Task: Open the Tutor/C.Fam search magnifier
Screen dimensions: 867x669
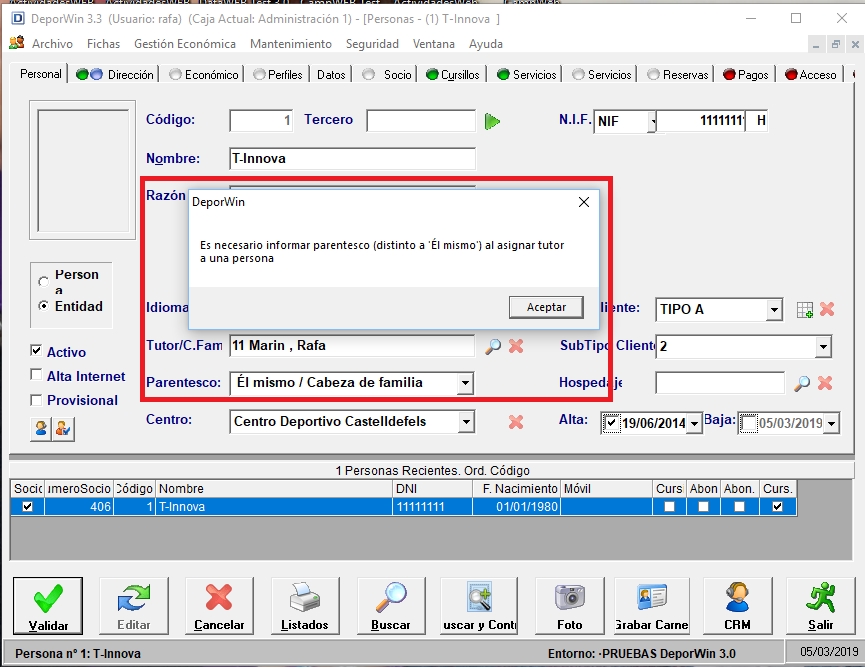Action: [x=493, y=346]
